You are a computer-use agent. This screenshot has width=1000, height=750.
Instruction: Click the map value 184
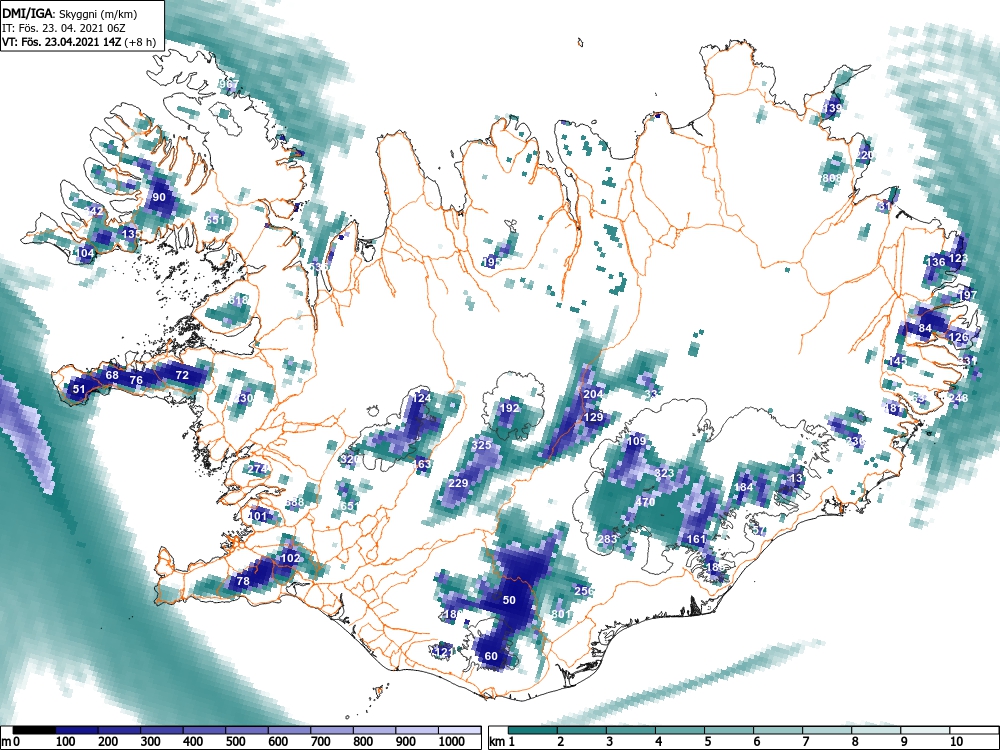point(744,487)
